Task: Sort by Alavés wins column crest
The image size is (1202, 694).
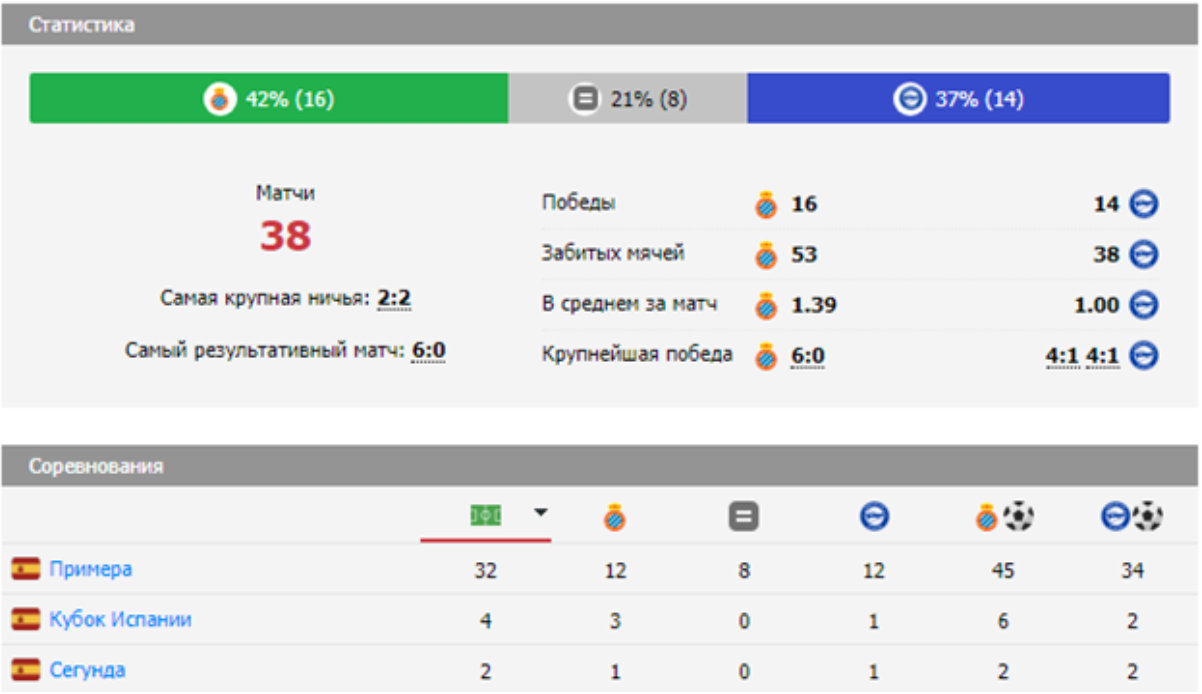Action: point(874,517)
